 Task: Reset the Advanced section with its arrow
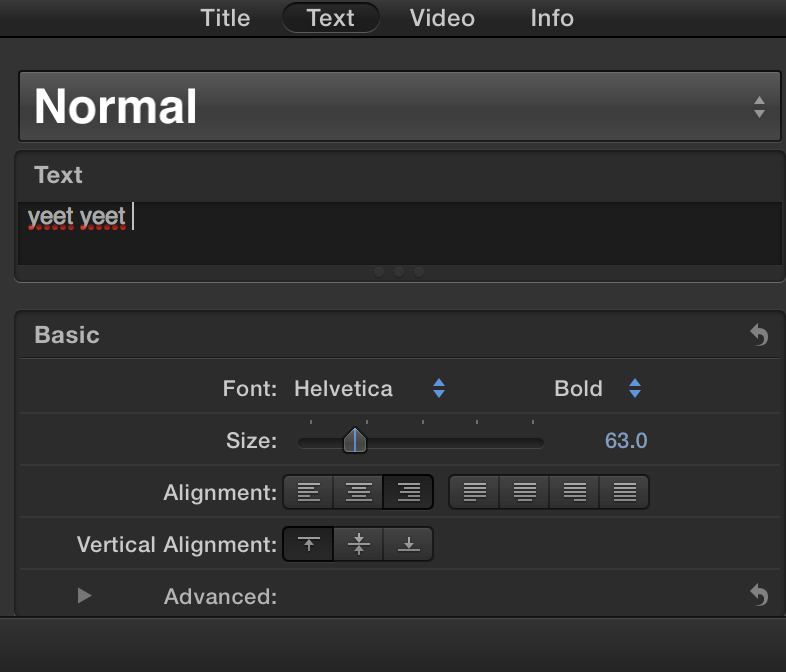(x=759, y=596)
